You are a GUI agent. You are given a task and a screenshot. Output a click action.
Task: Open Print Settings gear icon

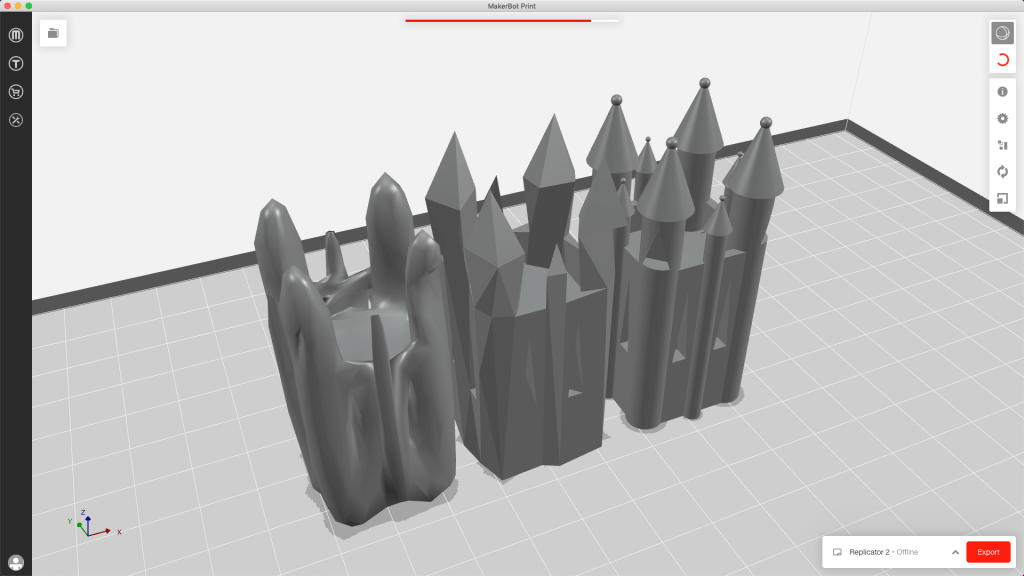(1003, 118)
